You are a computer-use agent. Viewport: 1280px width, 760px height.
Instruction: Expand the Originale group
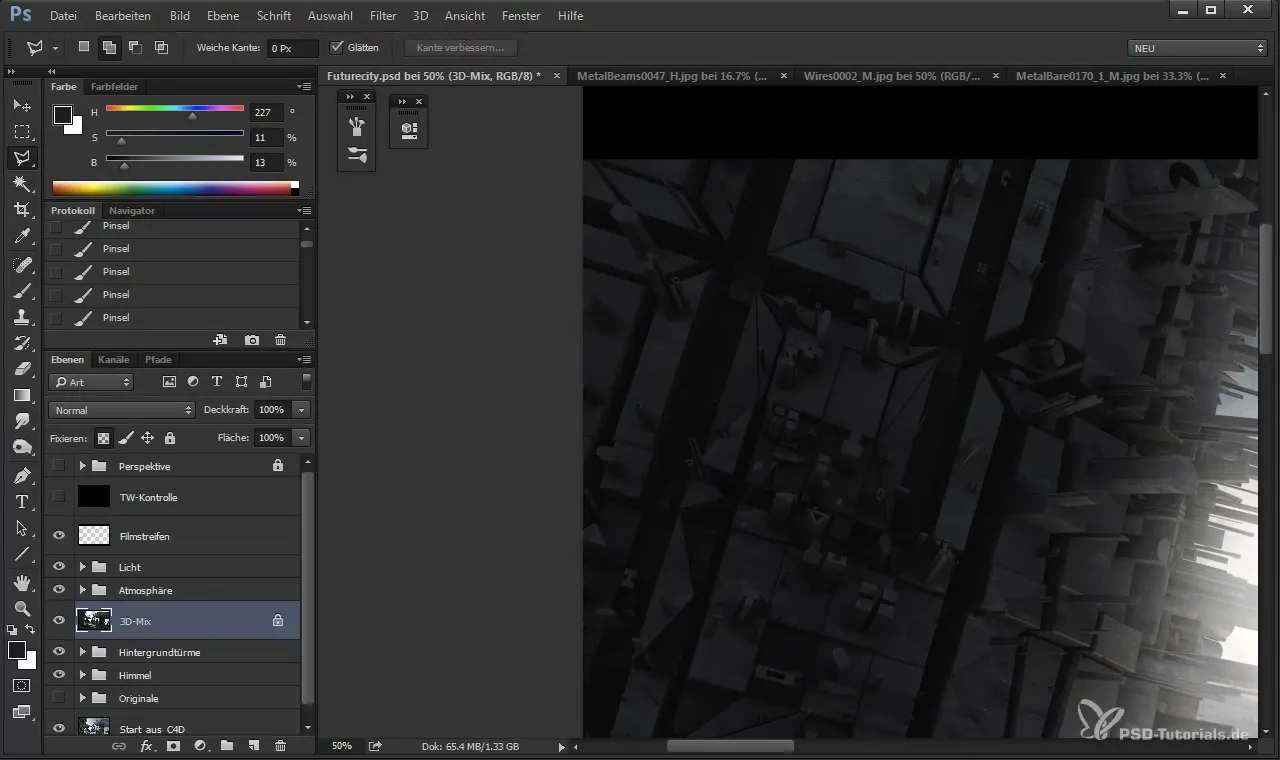point(83,698)
